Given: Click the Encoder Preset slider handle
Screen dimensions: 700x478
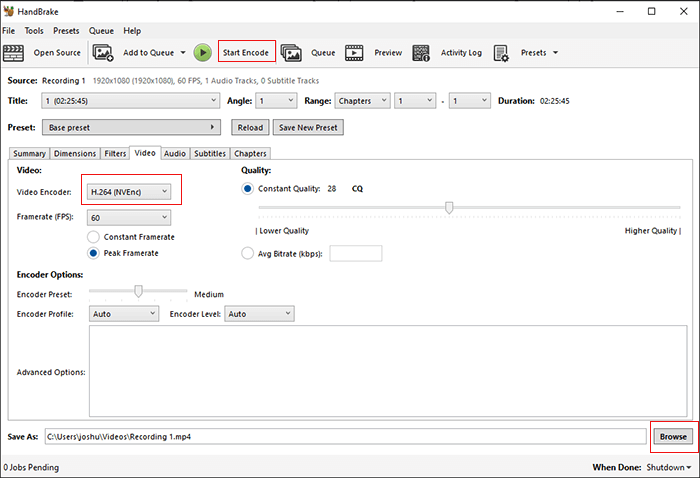Looking at the screenshot, I should (x=138, y=291).
